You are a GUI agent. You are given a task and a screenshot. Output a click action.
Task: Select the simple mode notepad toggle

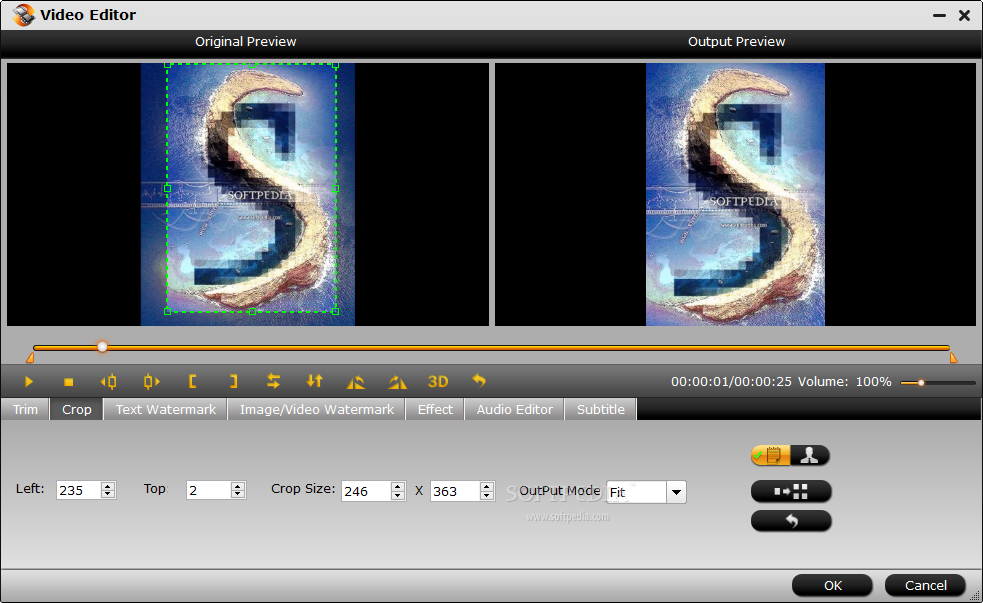coord(770,455)
